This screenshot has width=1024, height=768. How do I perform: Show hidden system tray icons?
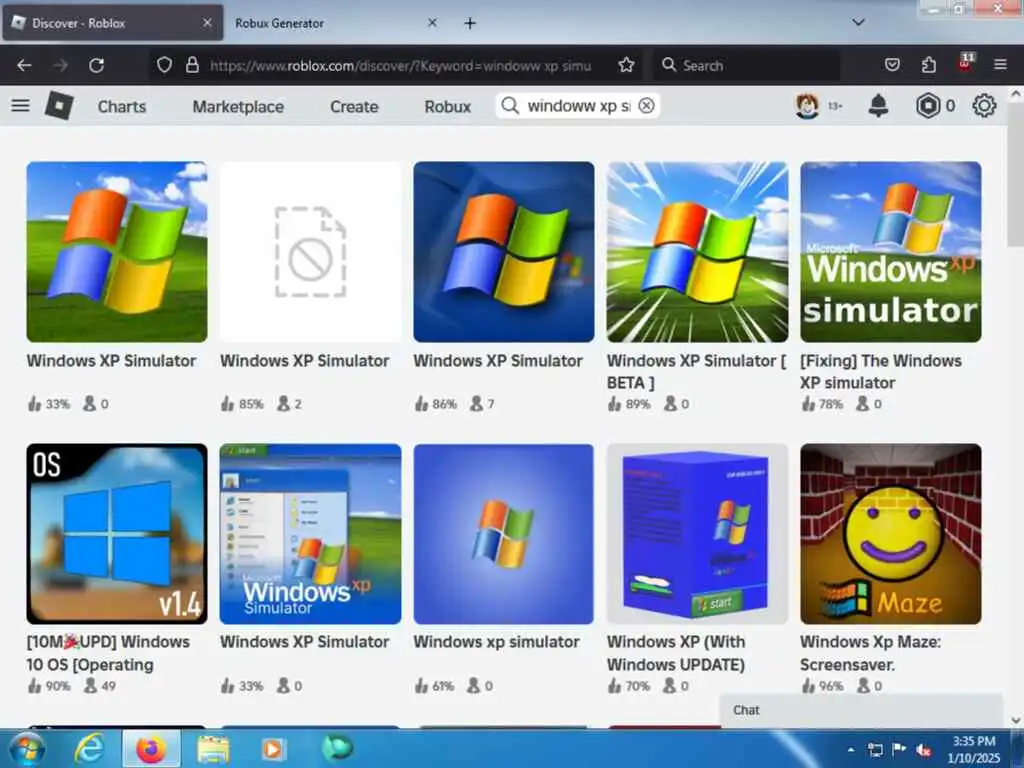[x=851, y=750]
